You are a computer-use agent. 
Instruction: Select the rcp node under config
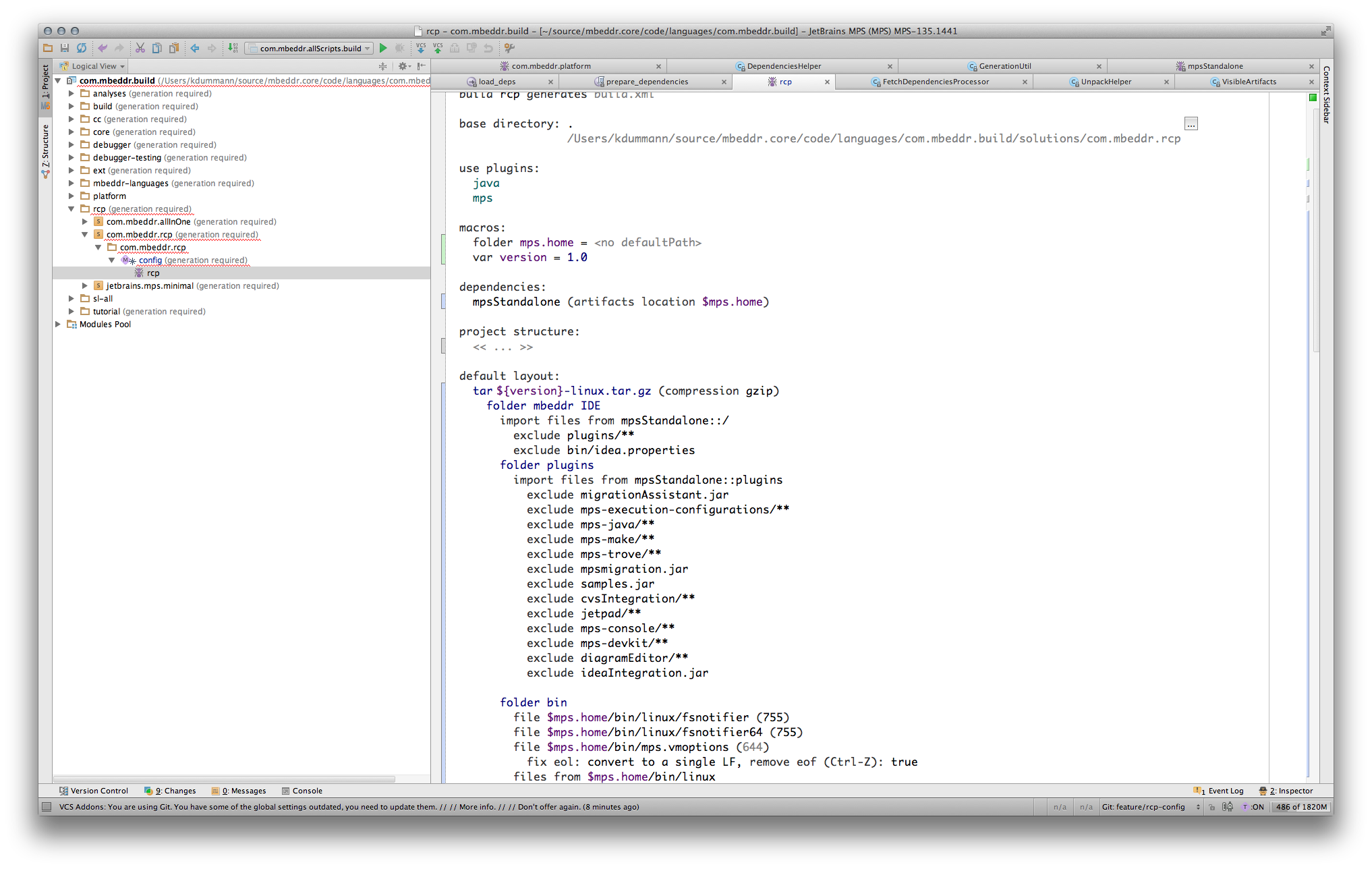click(x=153, y=273)
